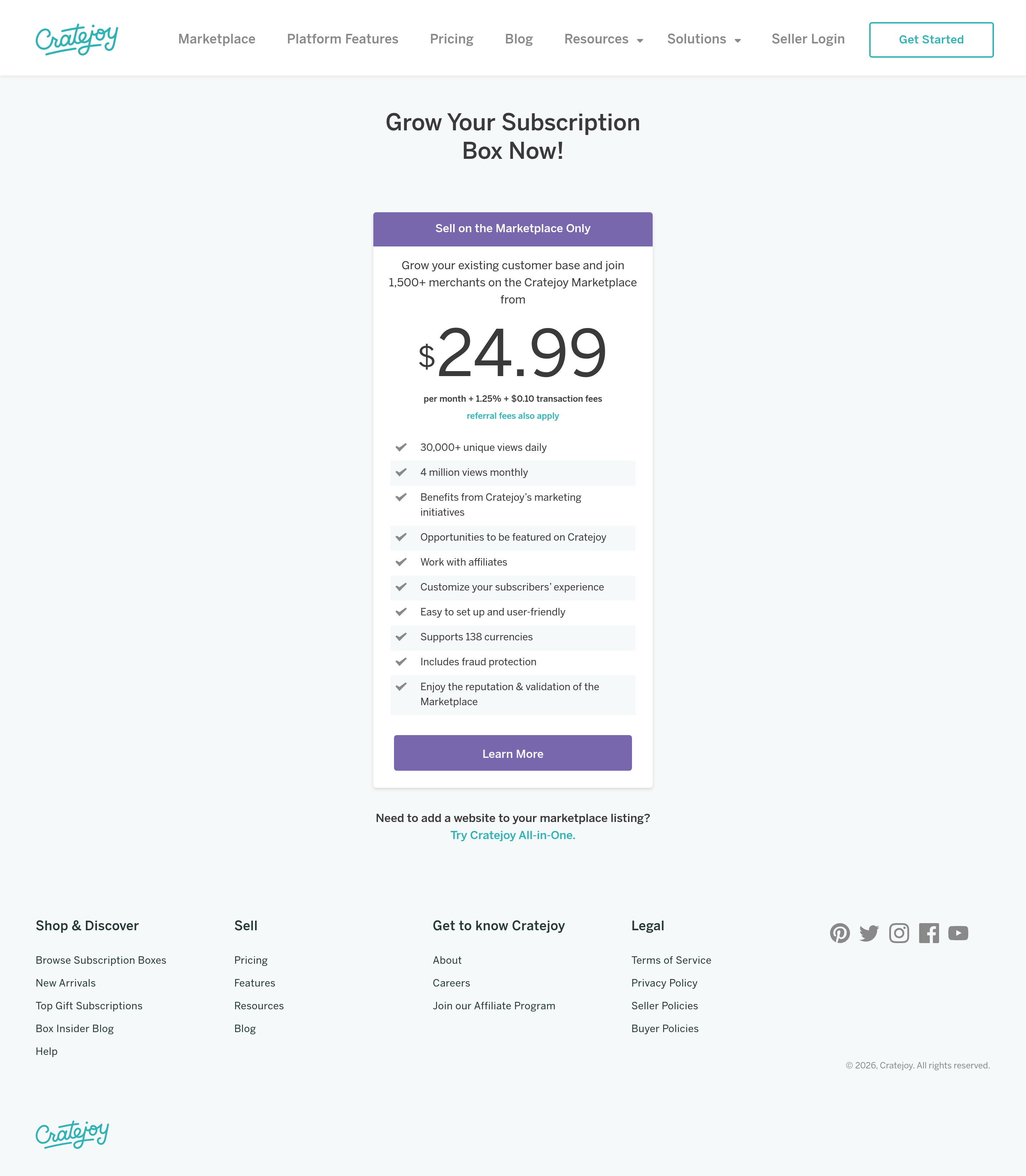
Task: Click the Cratejoy logo in header
Action: coord(77,39)
